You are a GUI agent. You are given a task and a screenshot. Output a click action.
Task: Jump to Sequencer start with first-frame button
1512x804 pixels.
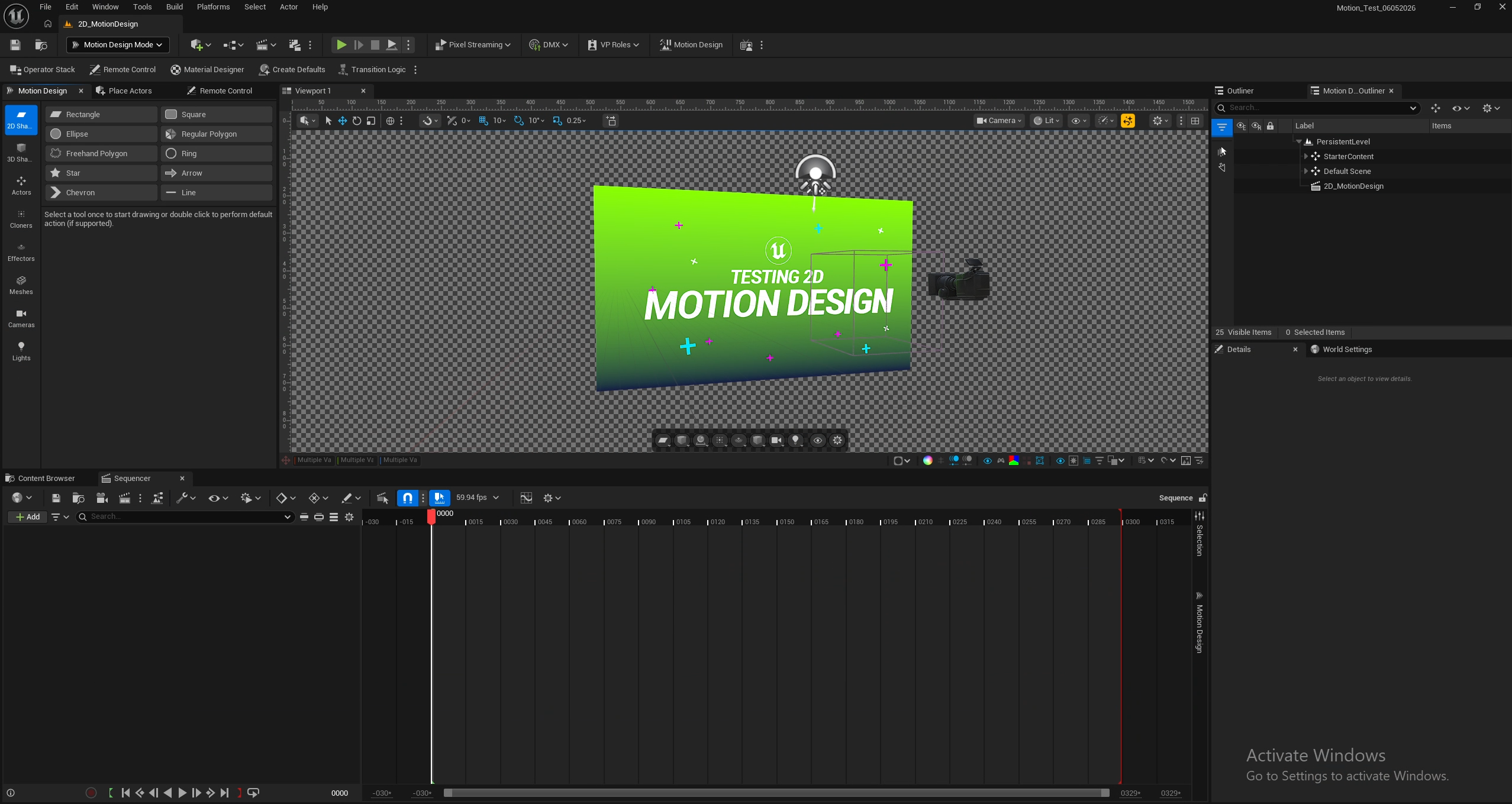(125, 793)
